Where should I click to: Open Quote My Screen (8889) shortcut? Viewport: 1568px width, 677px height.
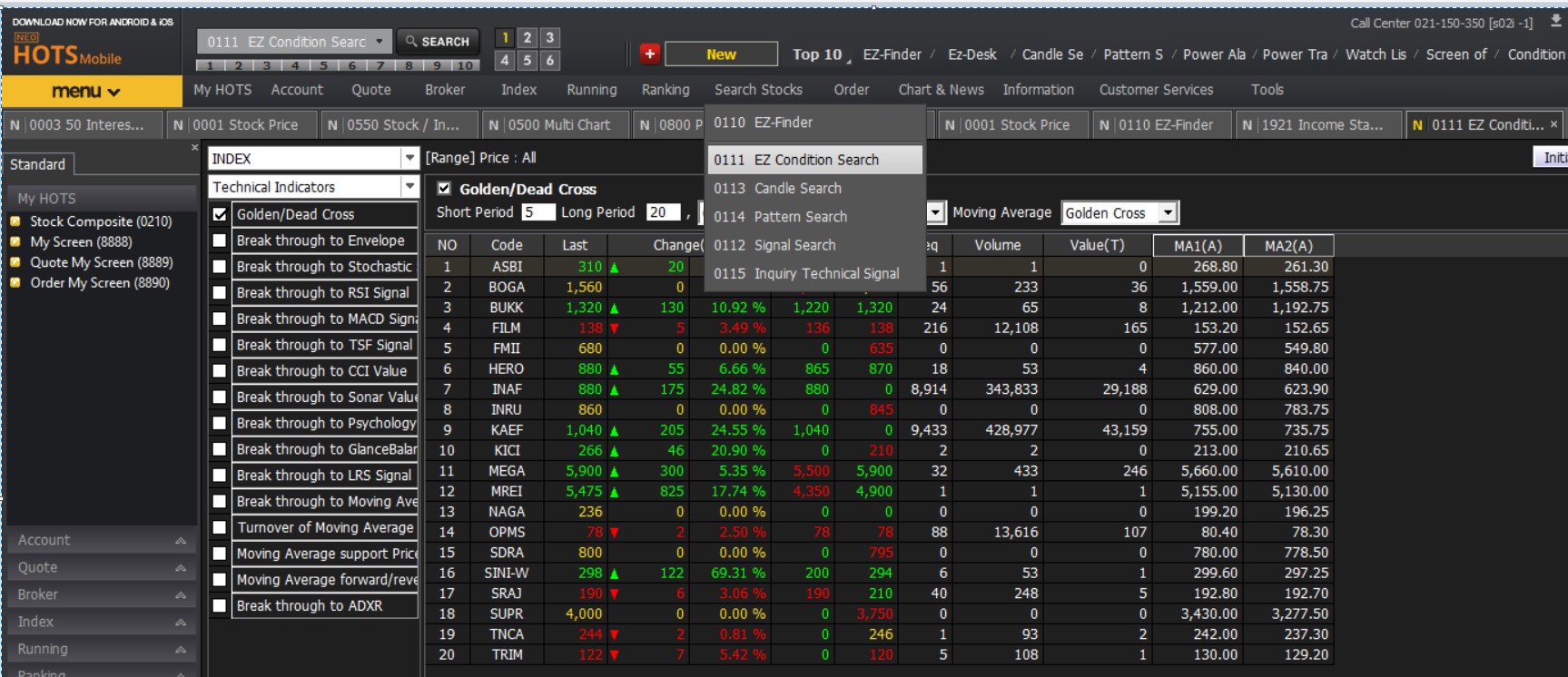(x=101, y=262)
